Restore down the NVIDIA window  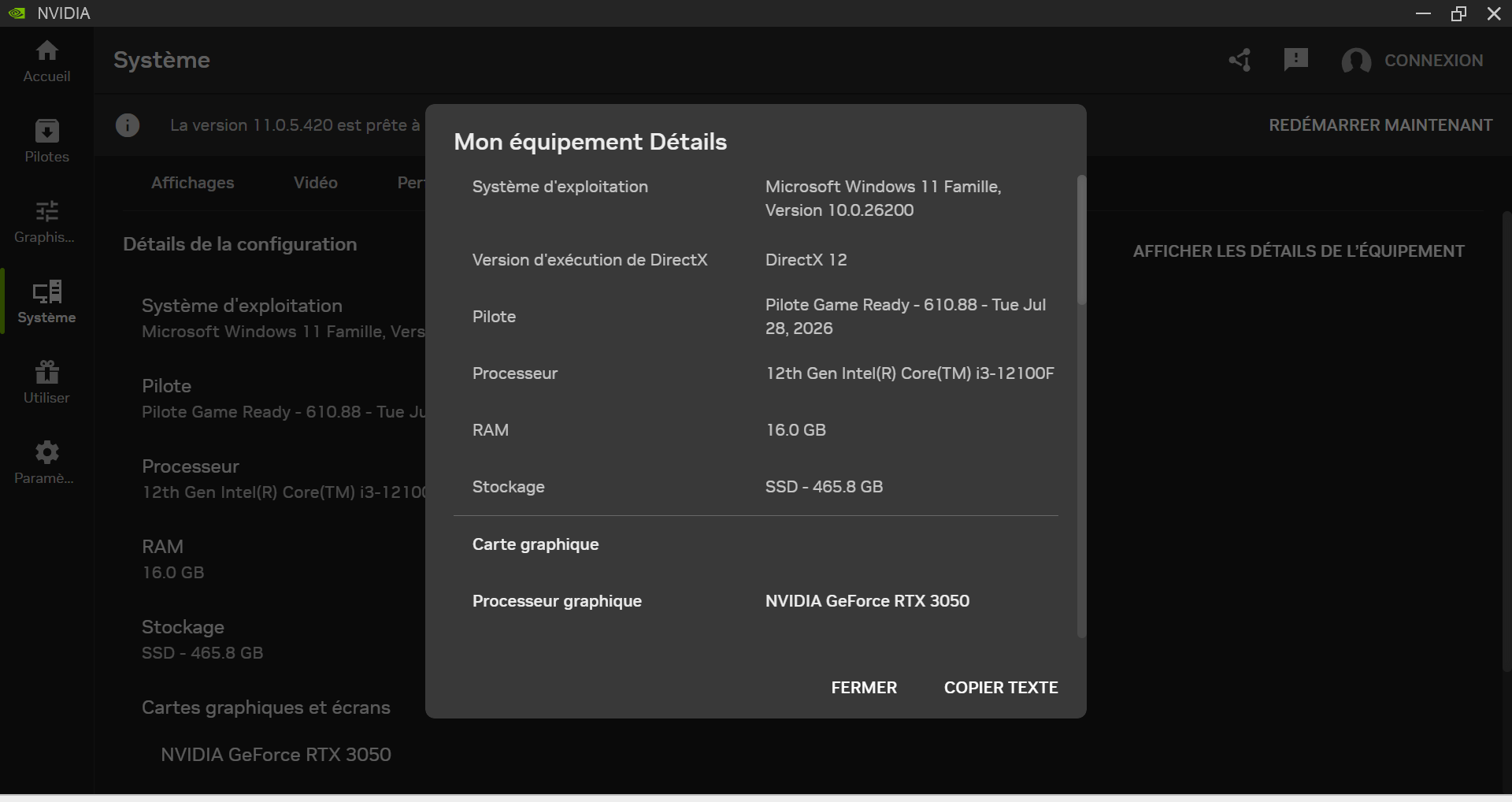tap(1458, 13)
